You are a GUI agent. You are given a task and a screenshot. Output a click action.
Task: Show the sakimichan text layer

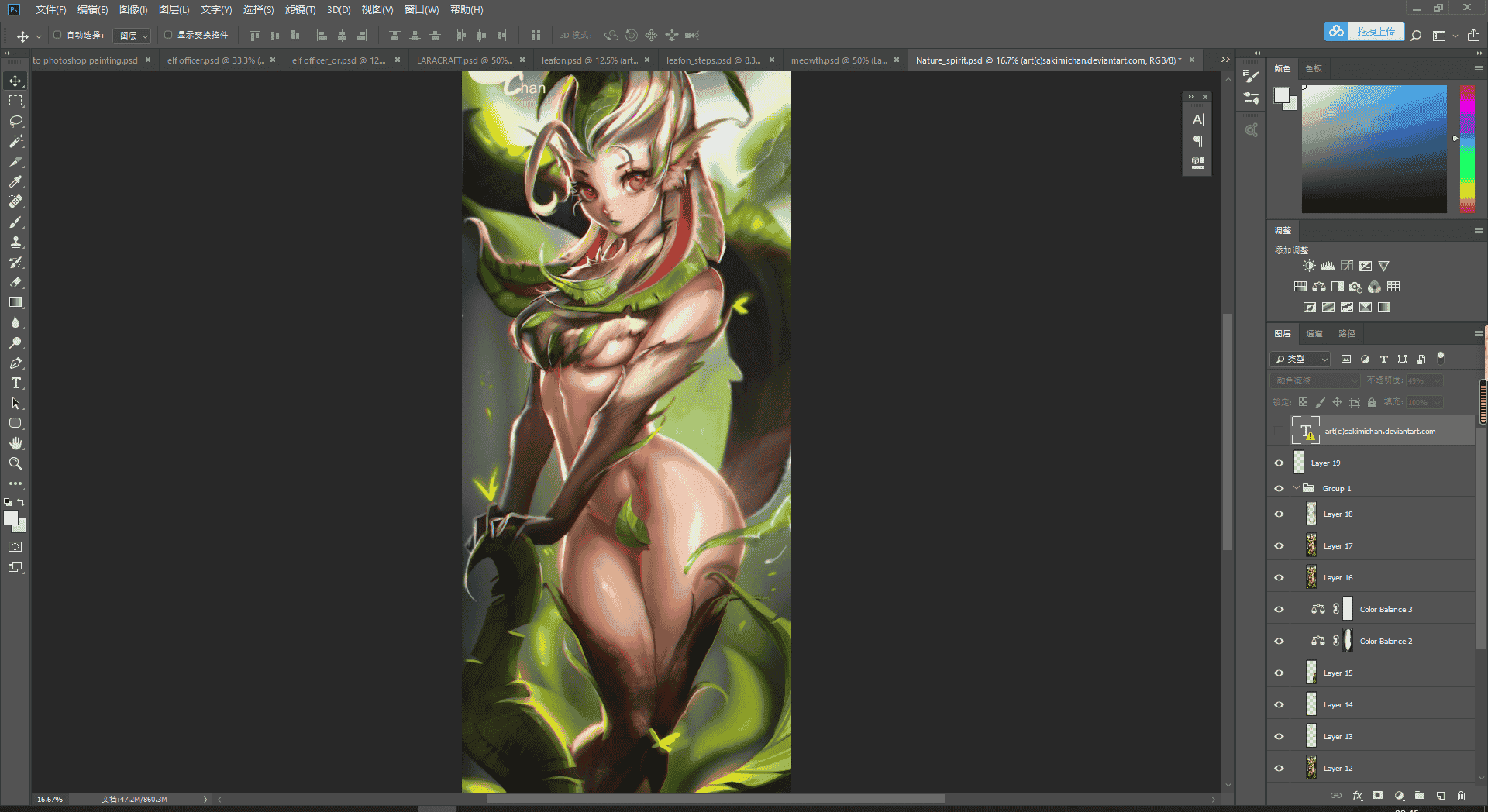[1279, 431]
